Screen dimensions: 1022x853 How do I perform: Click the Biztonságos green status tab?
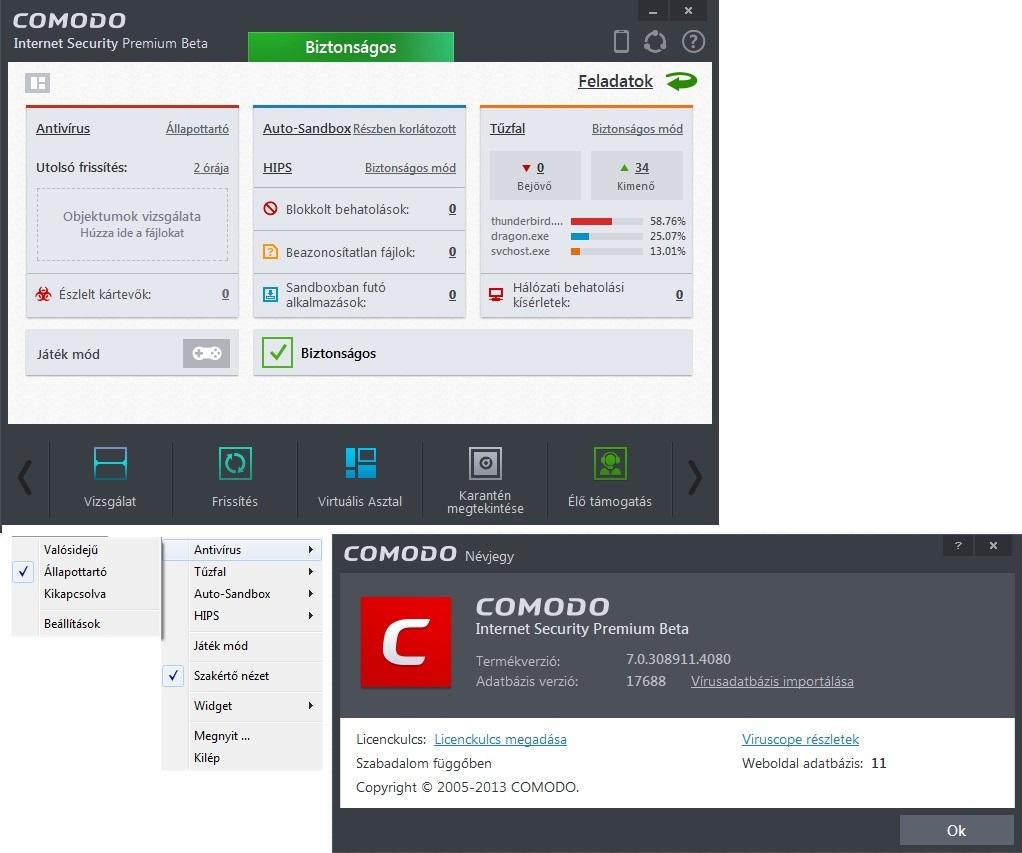pos(351,47)
